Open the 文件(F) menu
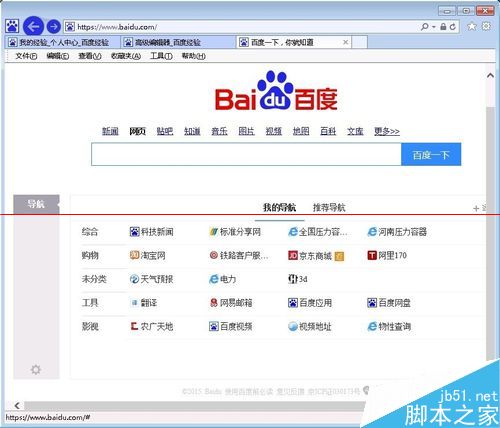Image resolution: width=500 pixels, height=428 pixels. point(26,56)
